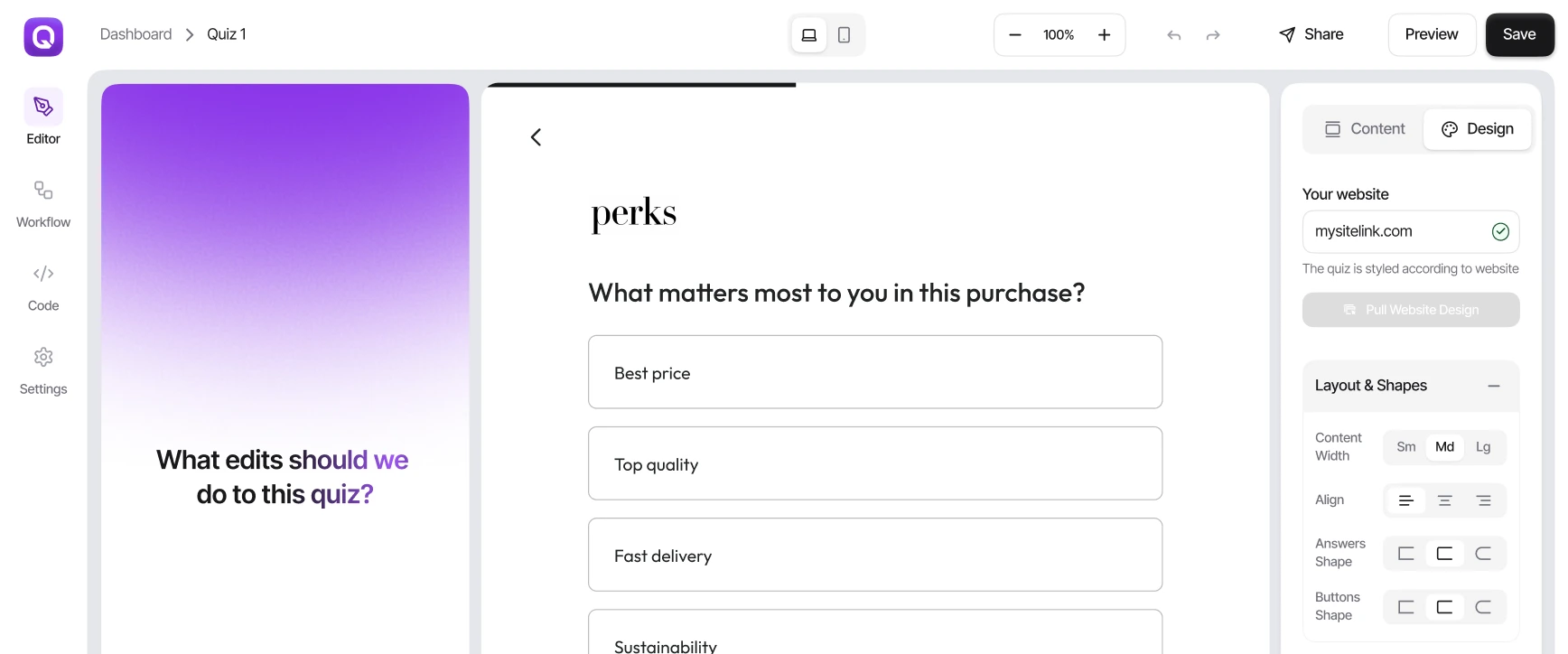Screen dimensions: 1568x654
Task: Collapse the Layout & Shapes section
Action: (1494, 386)
